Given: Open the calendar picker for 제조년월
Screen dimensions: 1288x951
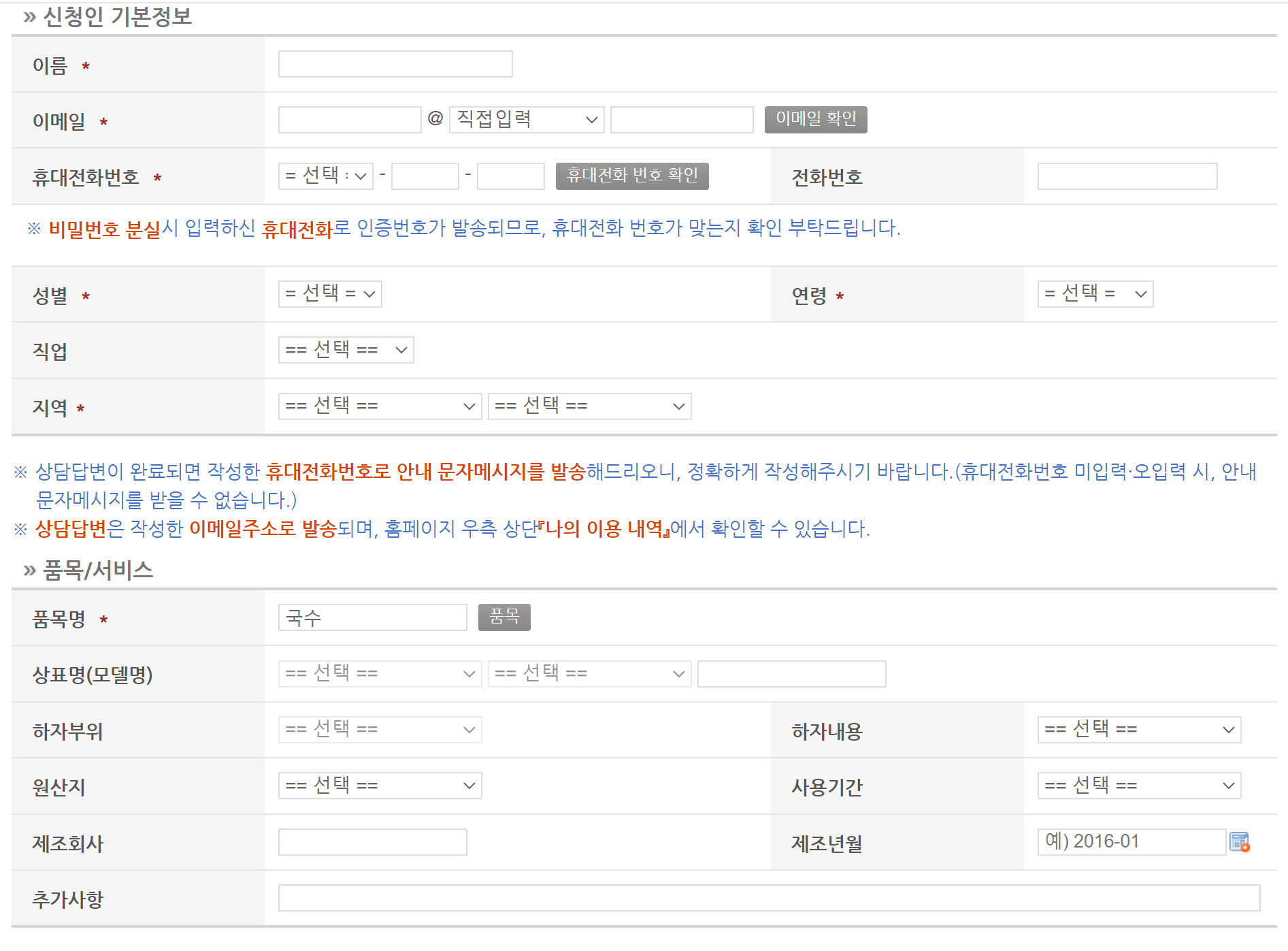Looking at the screenshot, I should pyautogui.click(x=1239, y=842).
